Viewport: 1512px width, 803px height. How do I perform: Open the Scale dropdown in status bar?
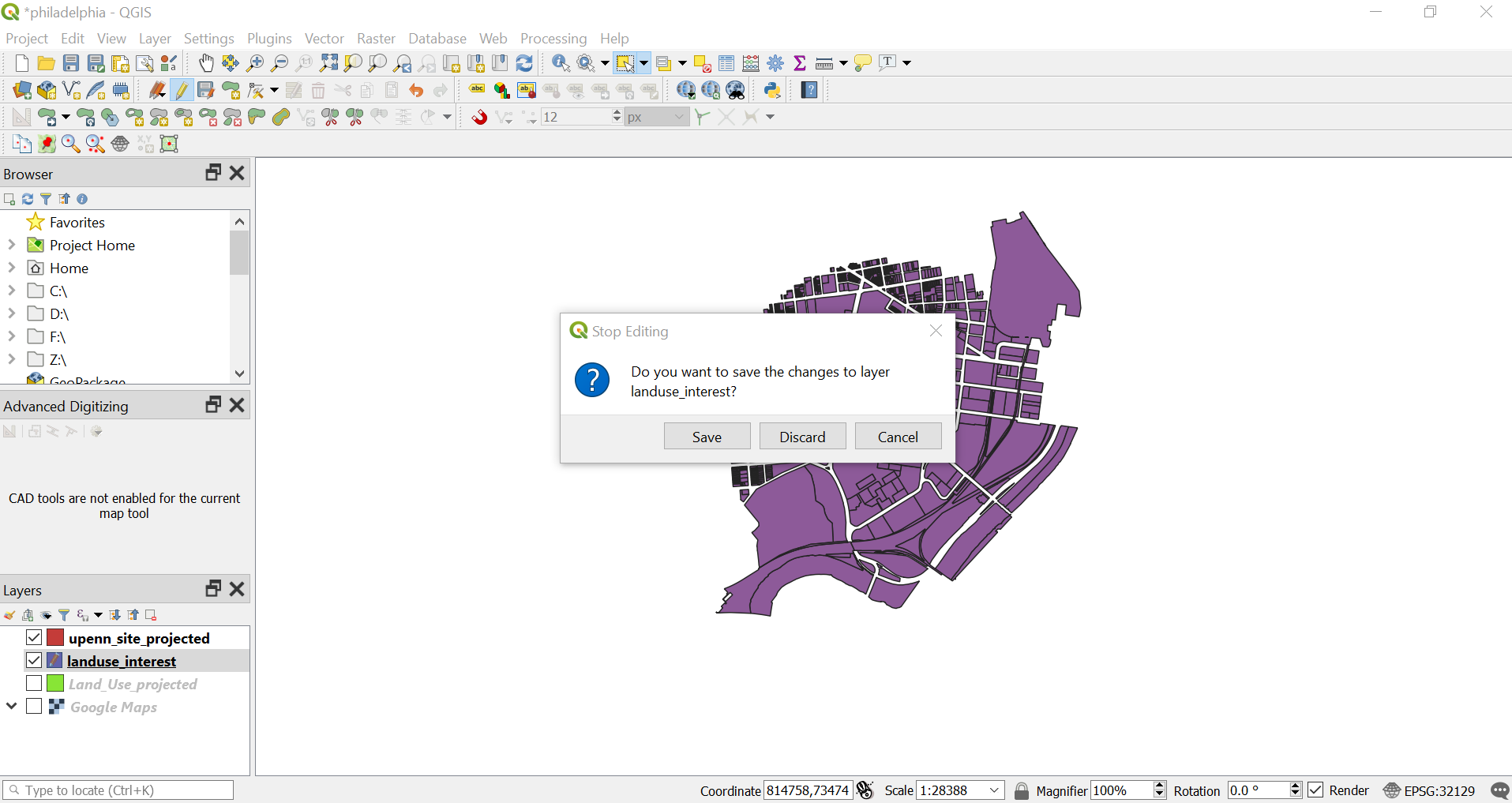(995, 790)
